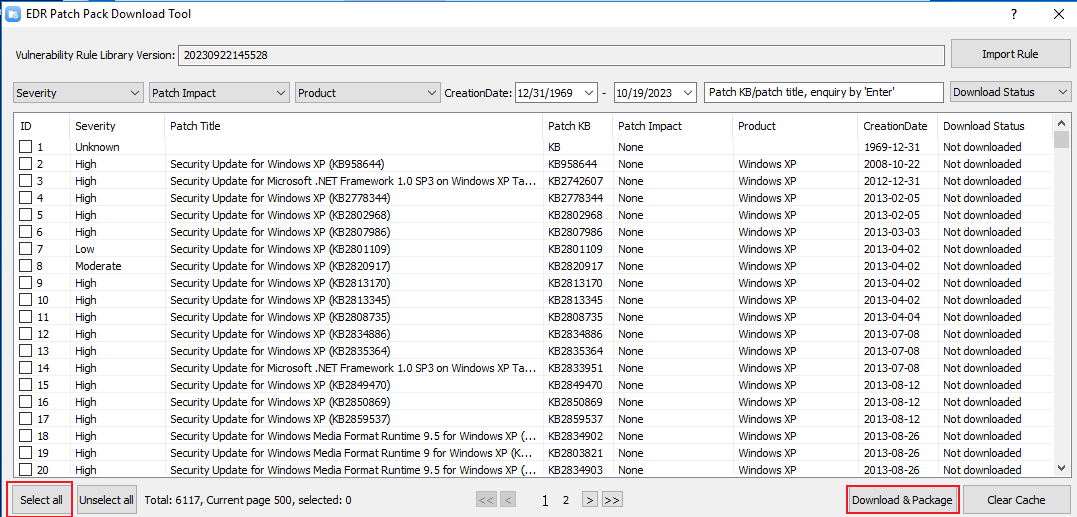
Task: Switch to page 2 of results
Action: [x=565, y=500]
